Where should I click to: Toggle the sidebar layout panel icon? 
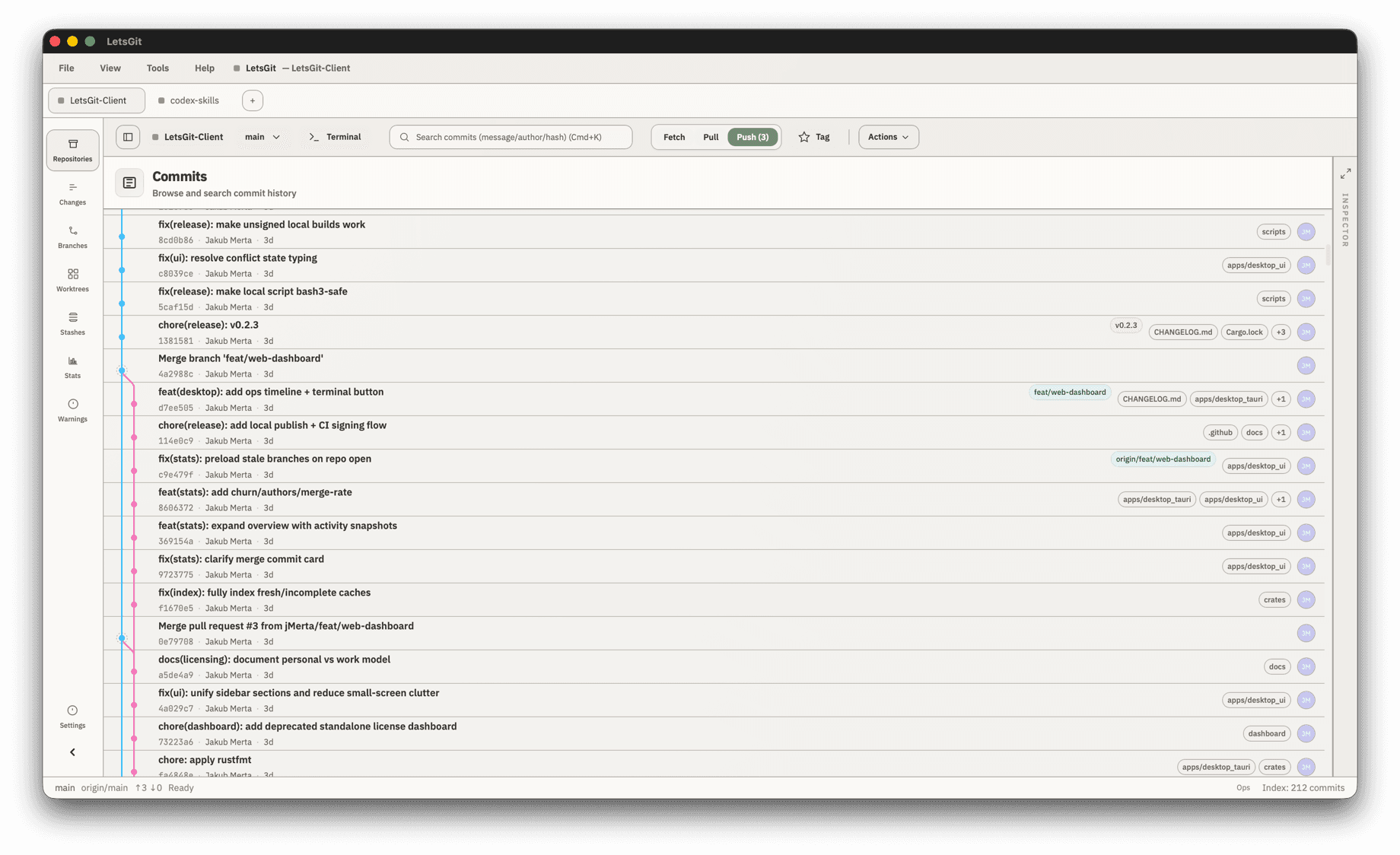(127, 137)
